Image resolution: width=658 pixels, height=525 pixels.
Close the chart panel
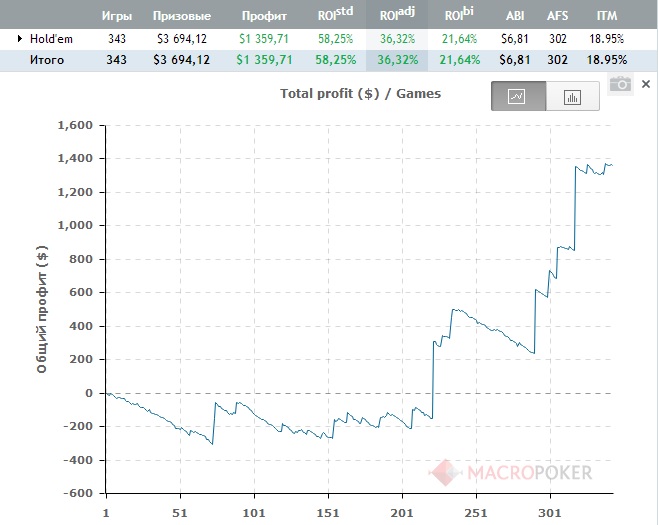click(646, 84)
